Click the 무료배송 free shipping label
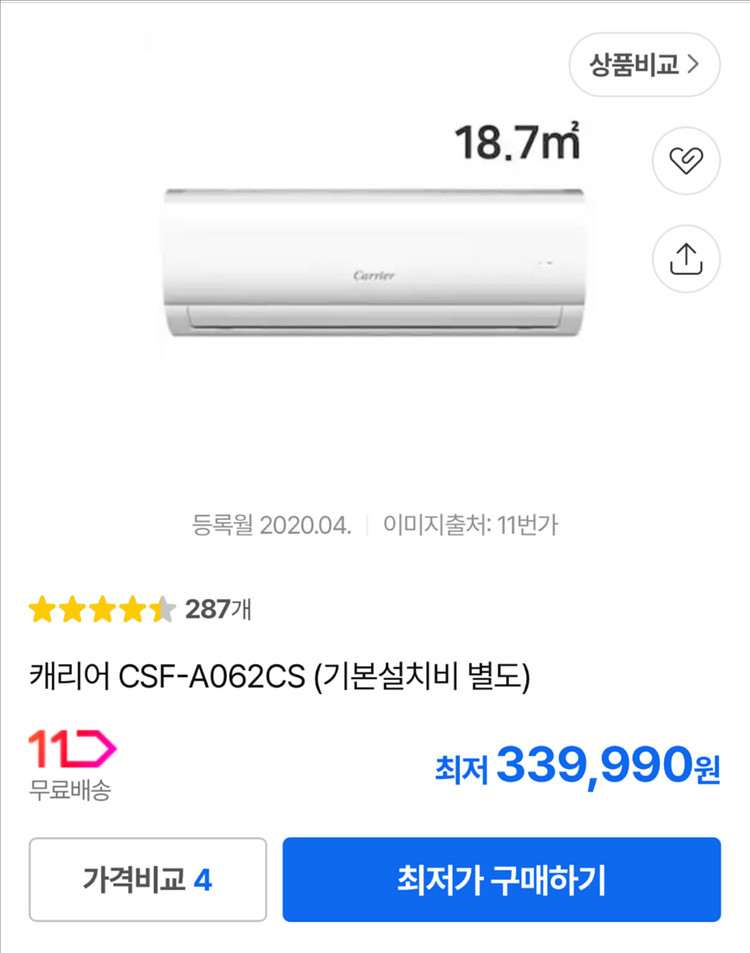 [70, 790]
